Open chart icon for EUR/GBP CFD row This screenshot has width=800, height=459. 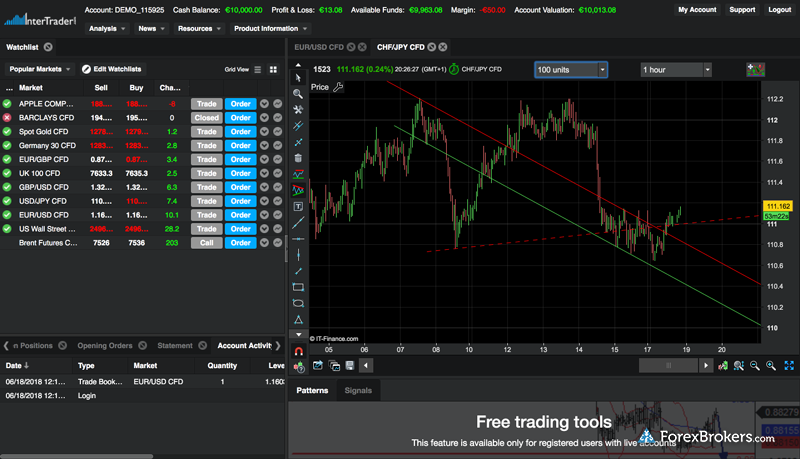pos(278,159)
